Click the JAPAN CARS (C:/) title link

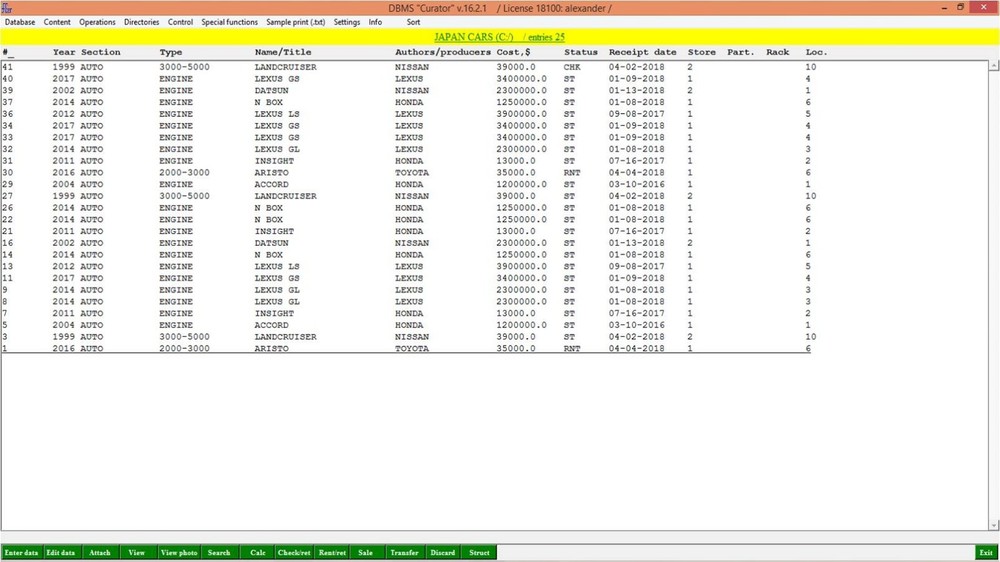pos(473,37)
